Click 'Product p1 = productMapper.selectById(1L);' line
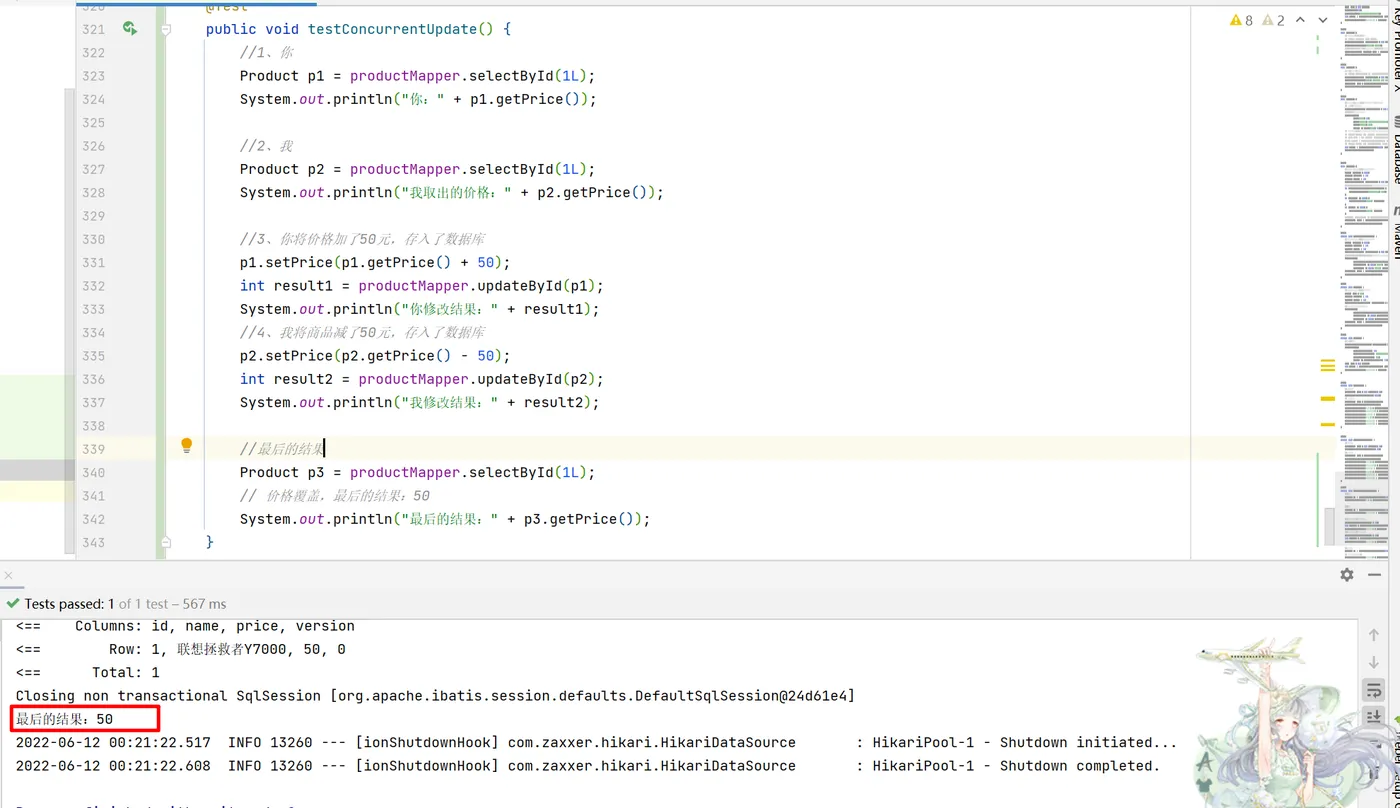Screen dimensions: 1400x808 [x=418, y=76]
